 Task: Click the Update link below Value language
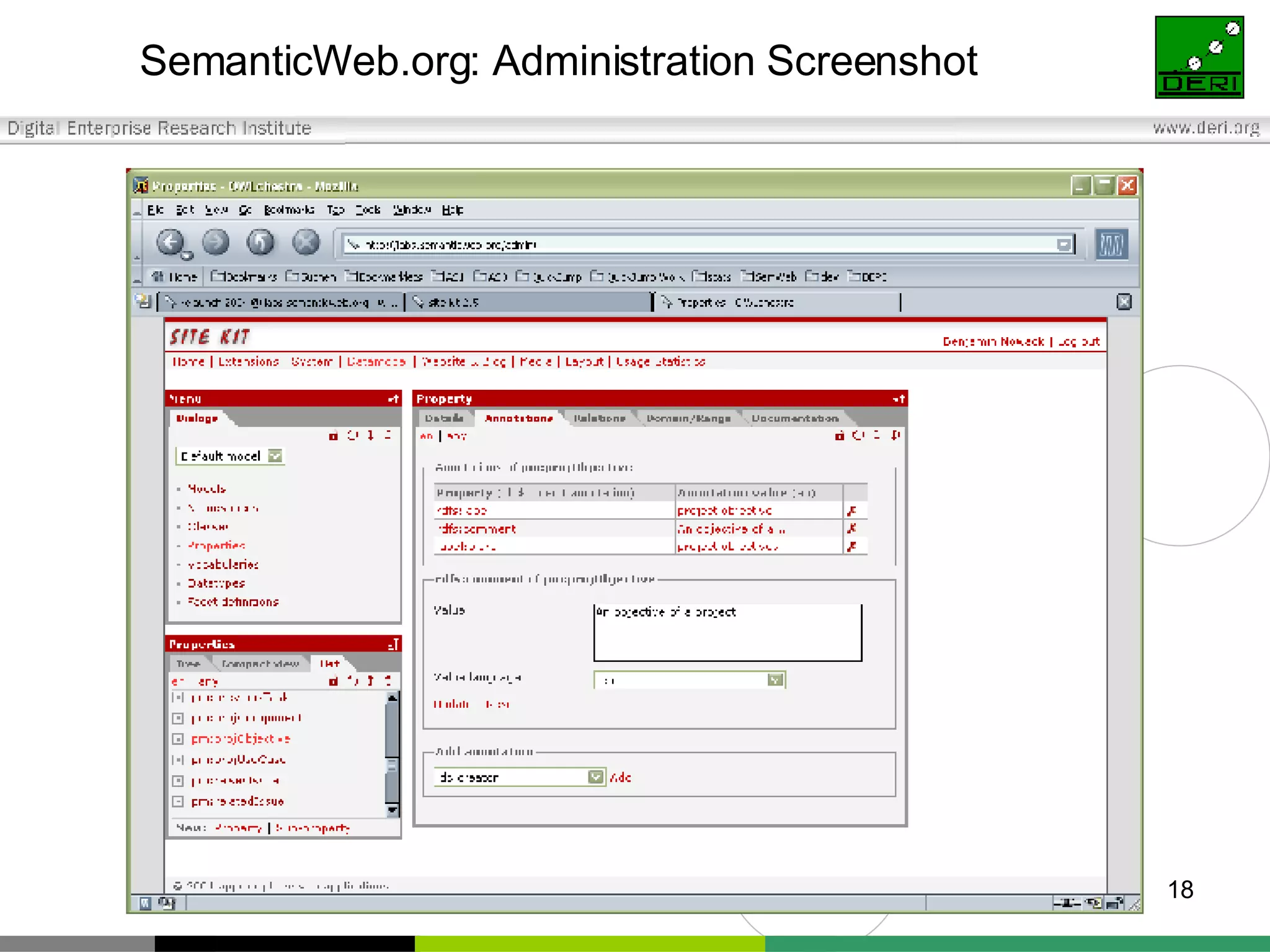tap(451, 704)
